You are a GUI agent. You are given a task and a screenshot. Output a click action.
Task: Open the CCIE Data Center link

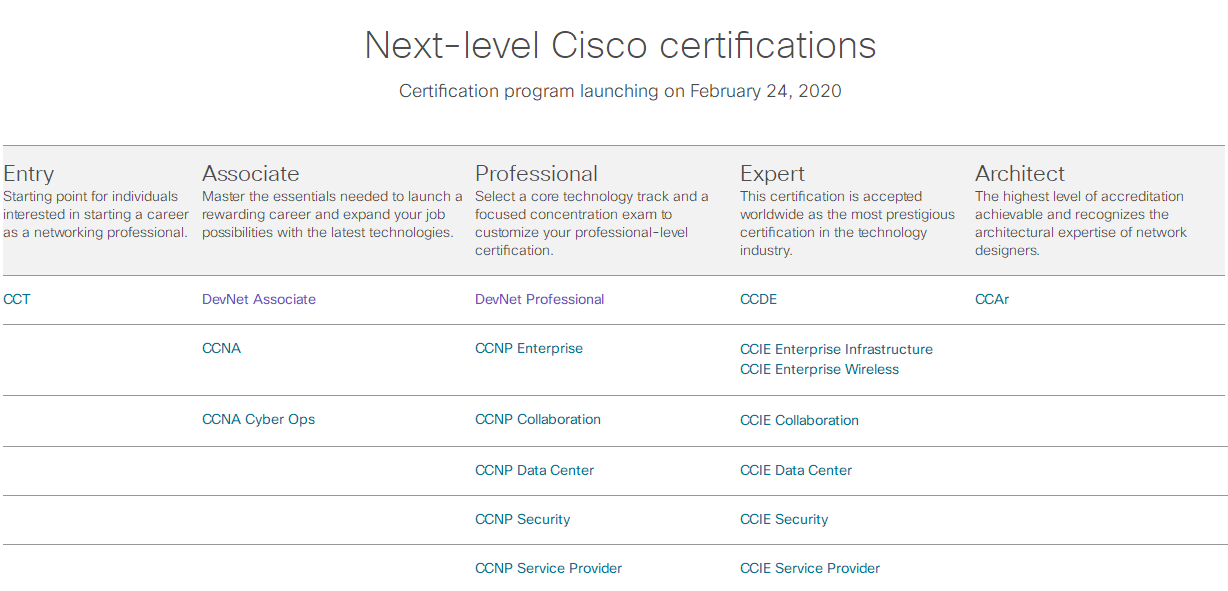click(x=796, y=470)
